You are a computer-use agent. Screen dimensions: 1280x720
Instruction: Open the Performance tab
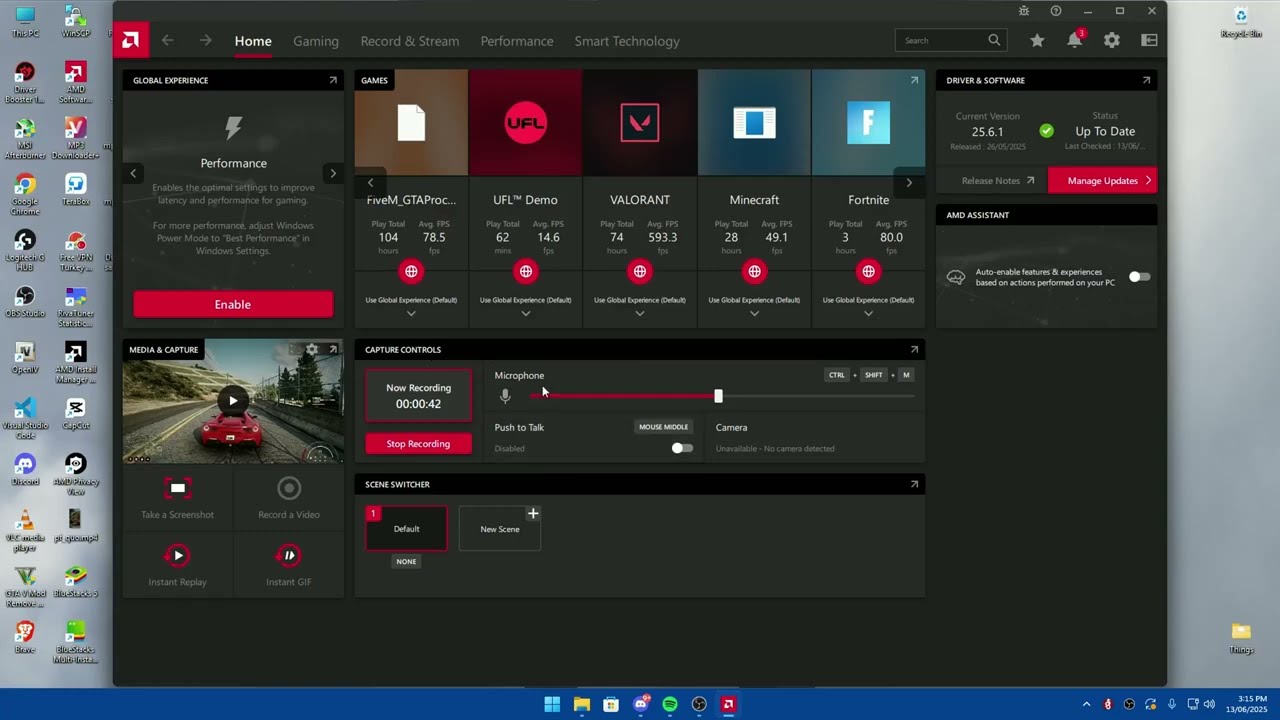tap(517, 41)
